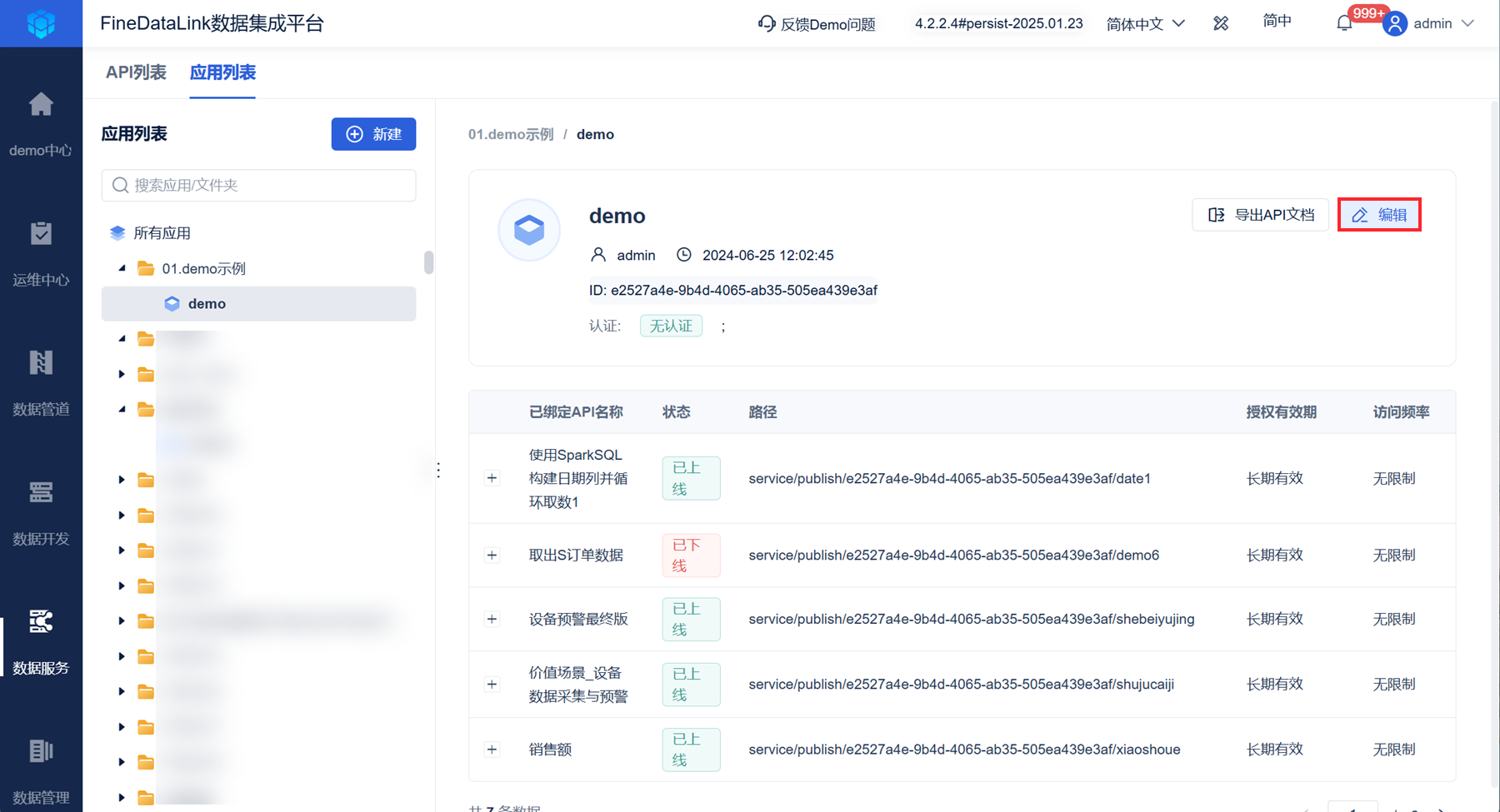Click the panel splitter three-dots handle
Viewport: 1500px width, 812px height.
point(438,470)
